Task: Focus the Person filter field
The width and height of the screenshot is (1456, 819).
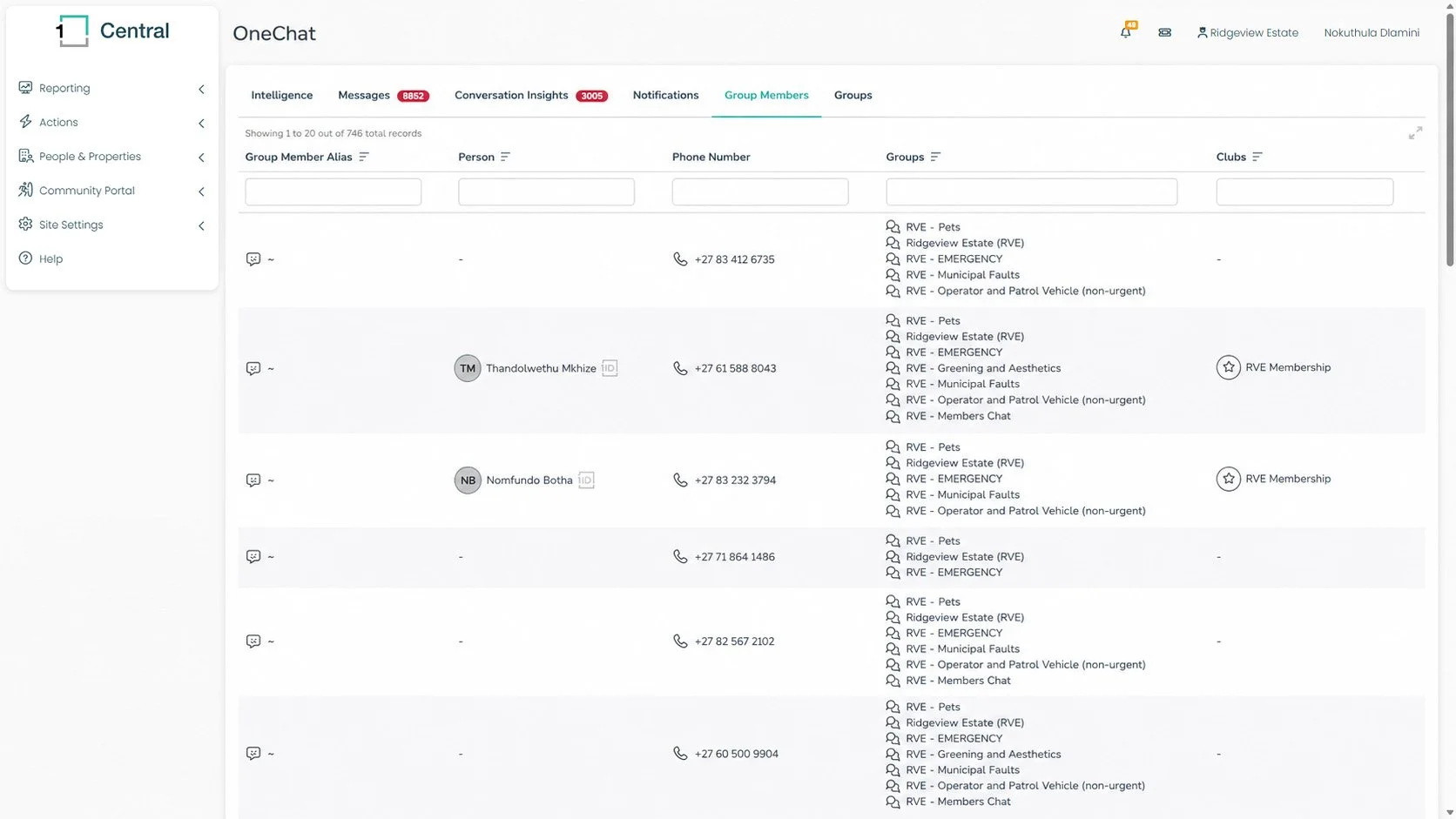Action: pyautogui.click(x=546, y=191)
